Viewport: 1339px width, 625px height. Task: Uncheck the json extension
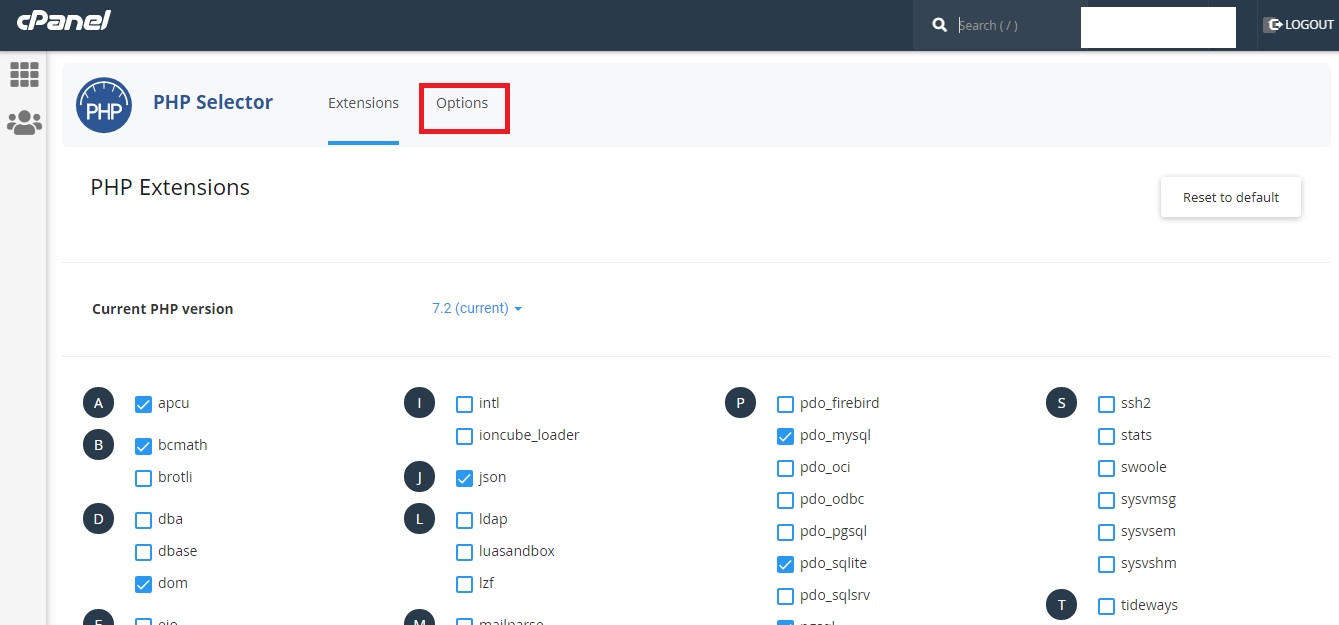(x=464, y=478)
